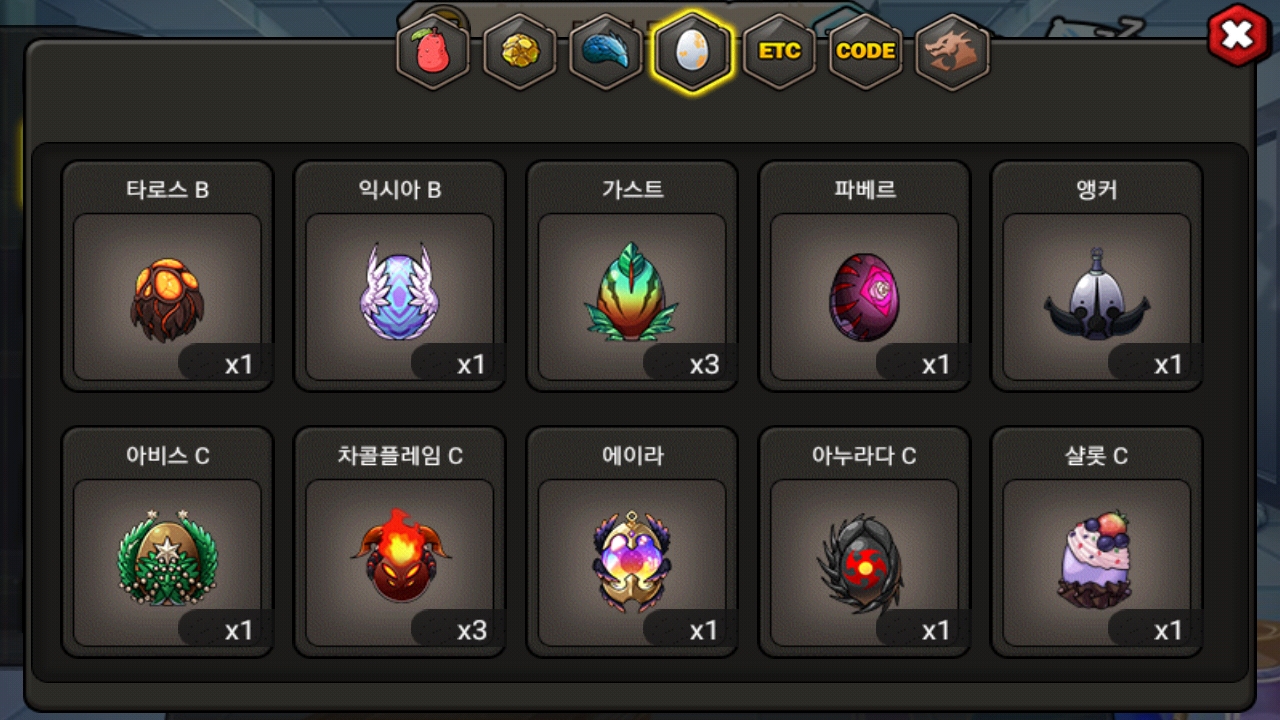Open the CODE tab
Screen dimensions: 1280x720
coord(865,52)
